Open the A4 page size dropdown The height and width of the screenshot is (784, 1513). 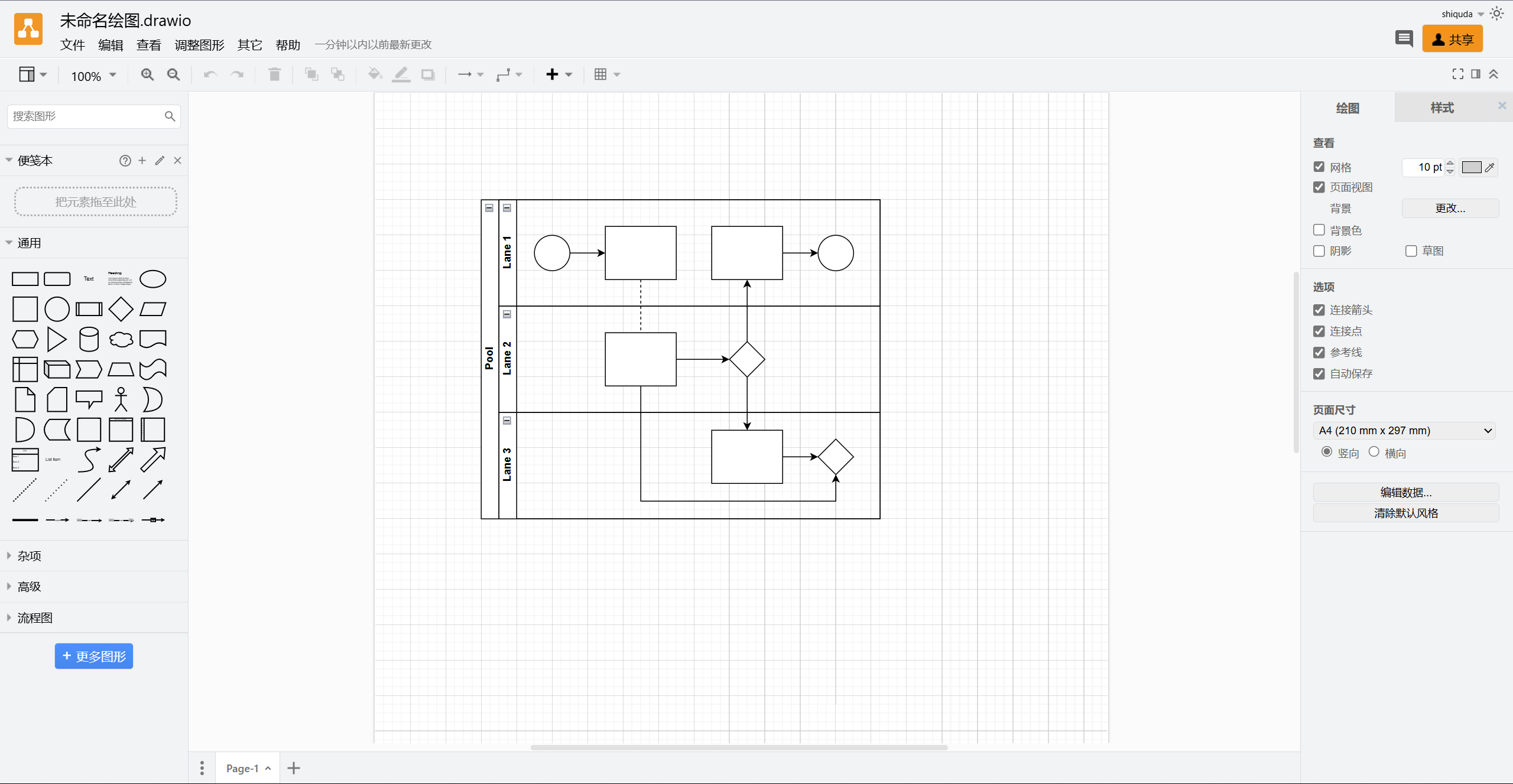coord(1404,431)
